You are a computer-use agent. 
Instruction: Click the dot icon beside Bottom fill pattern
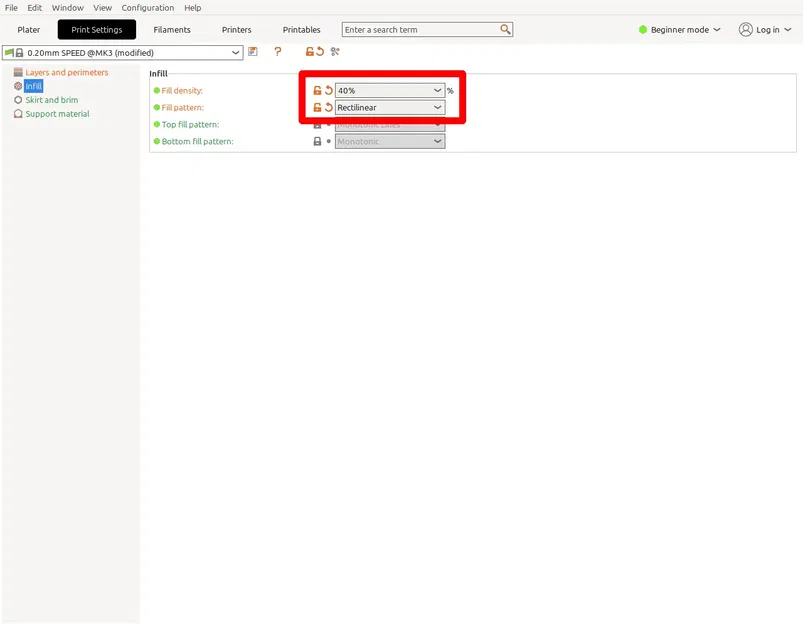[329, 141]
